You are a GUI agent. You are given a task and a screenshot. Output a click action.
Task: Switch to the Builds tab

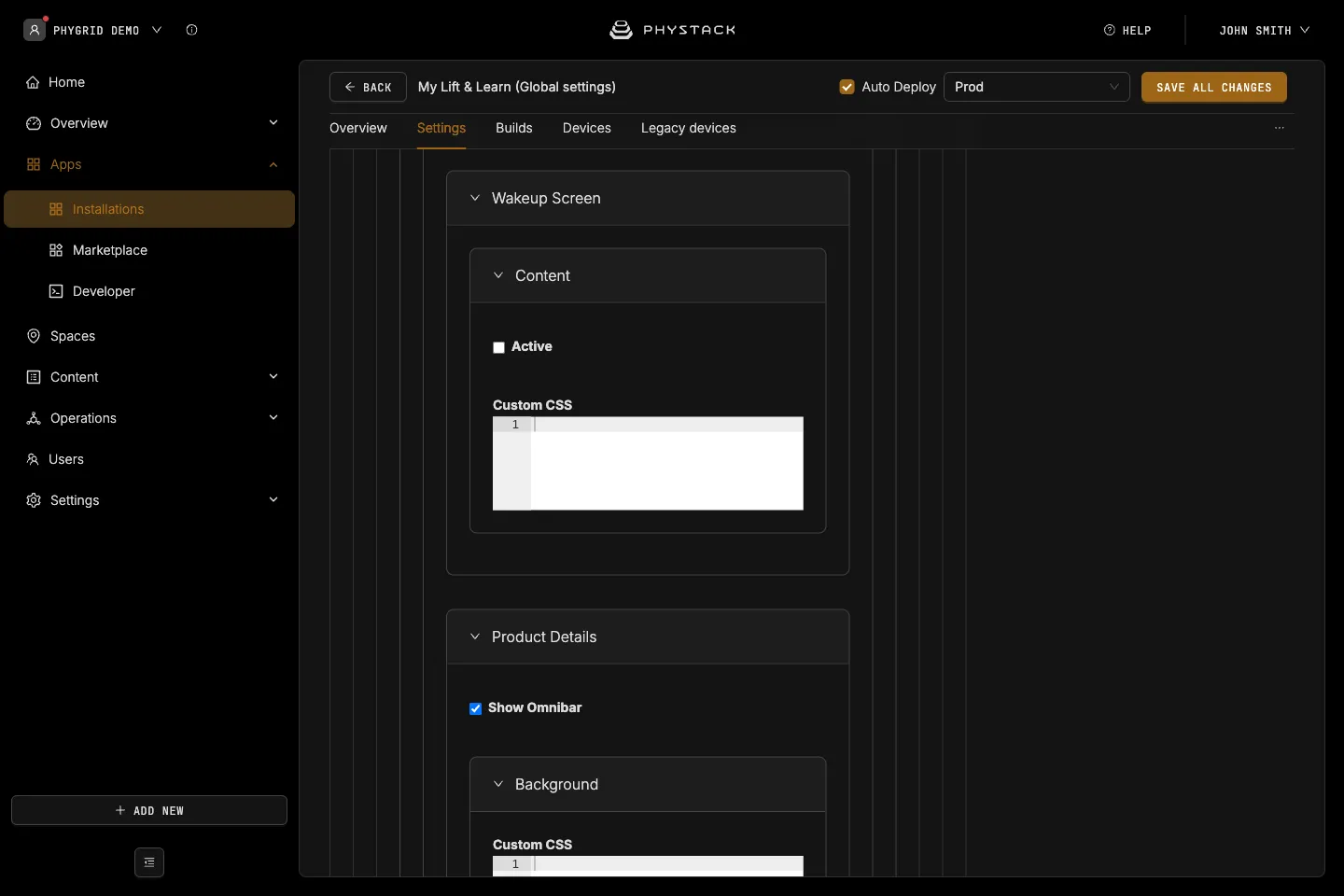tap(514, 128)
